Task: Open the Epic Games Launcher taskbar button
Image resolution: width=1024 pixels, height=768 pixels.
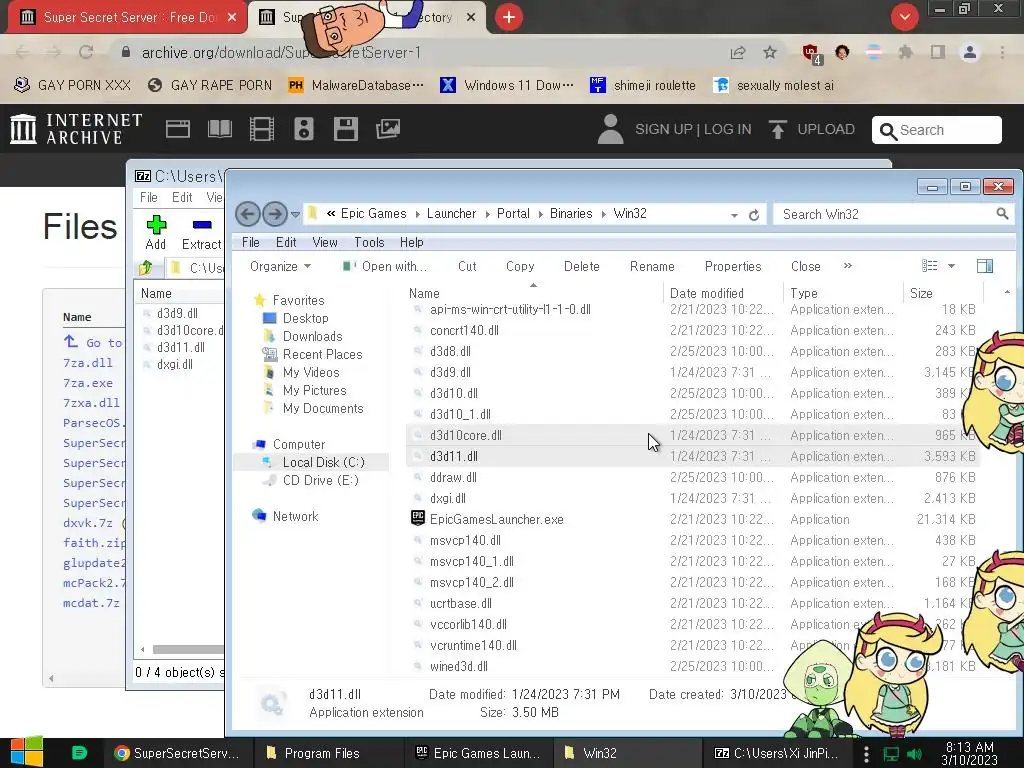Action: pos(478,754)
